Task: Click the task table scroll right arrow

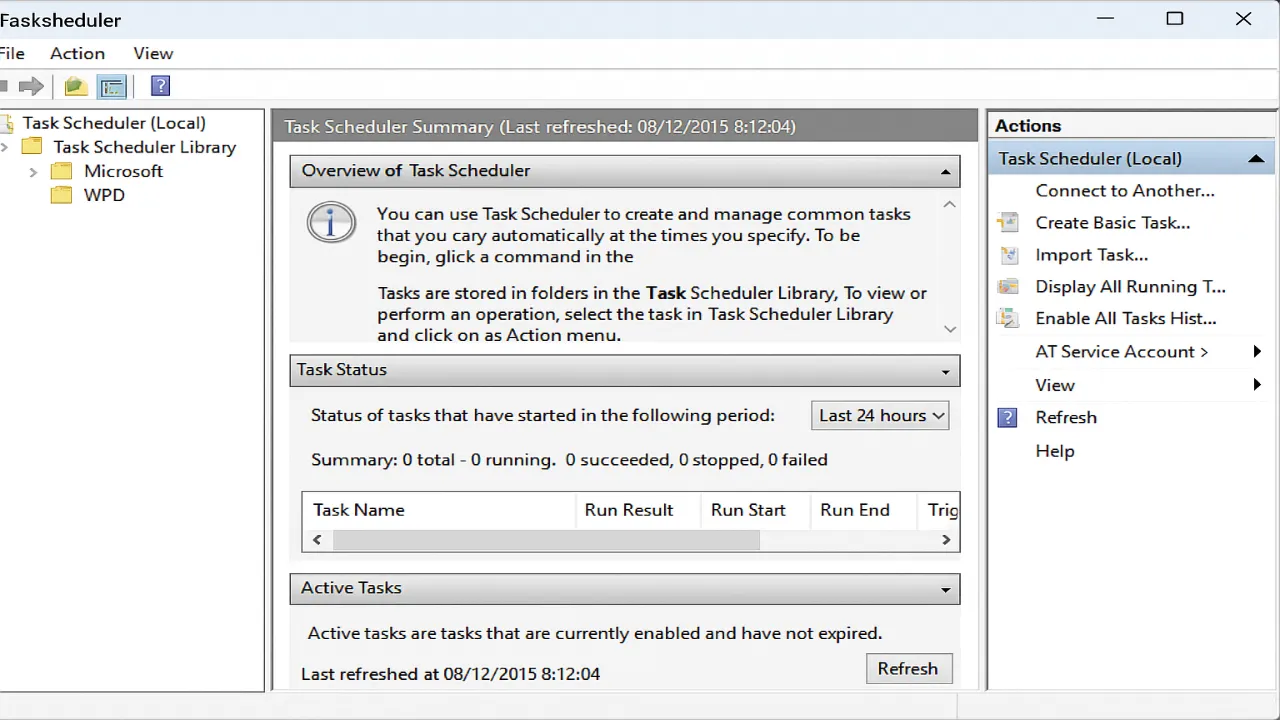Action: pos(946,540)
